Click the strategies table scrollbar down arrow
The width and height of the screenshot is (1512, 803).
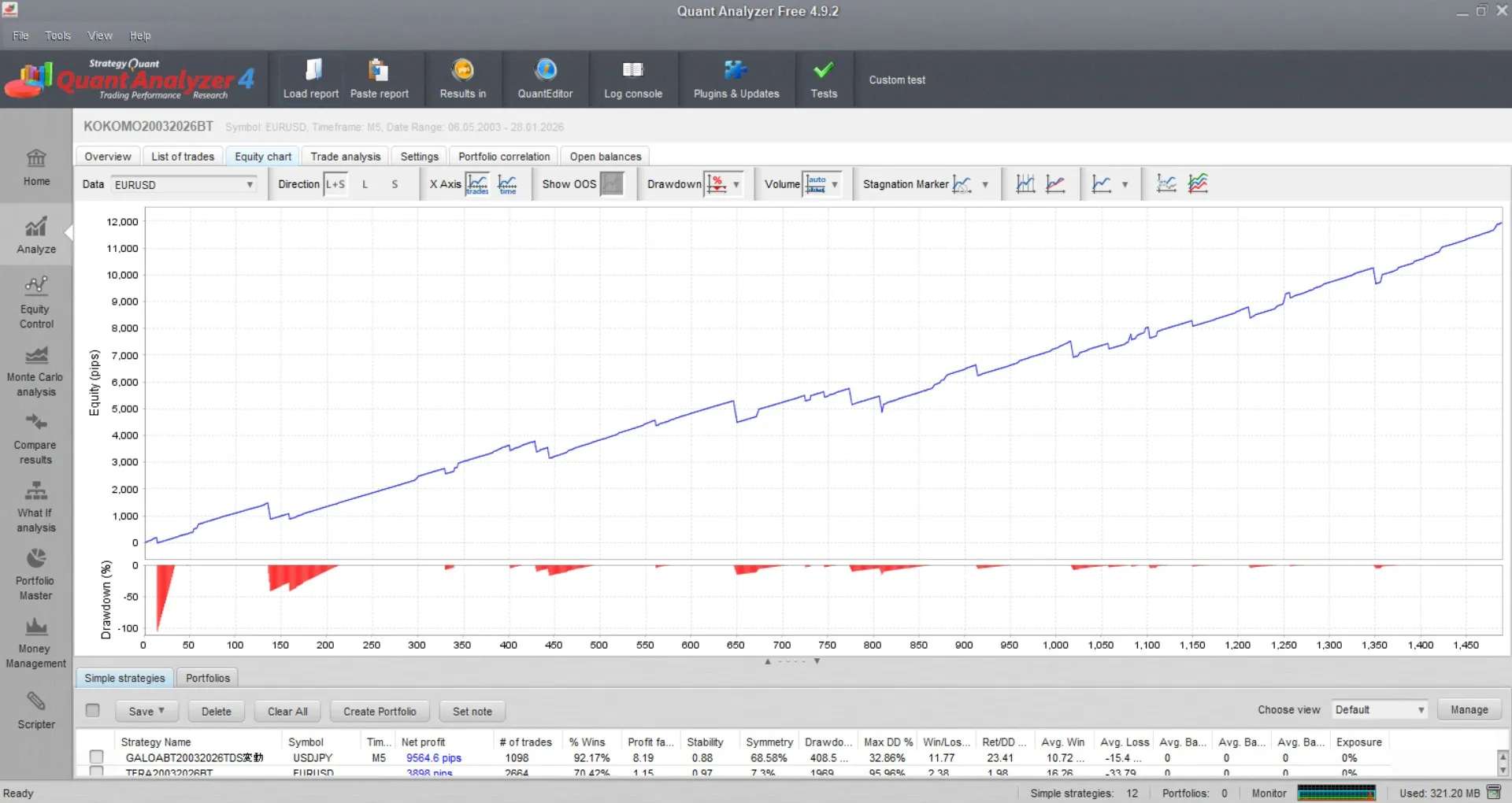click(x=1503, y=770)
